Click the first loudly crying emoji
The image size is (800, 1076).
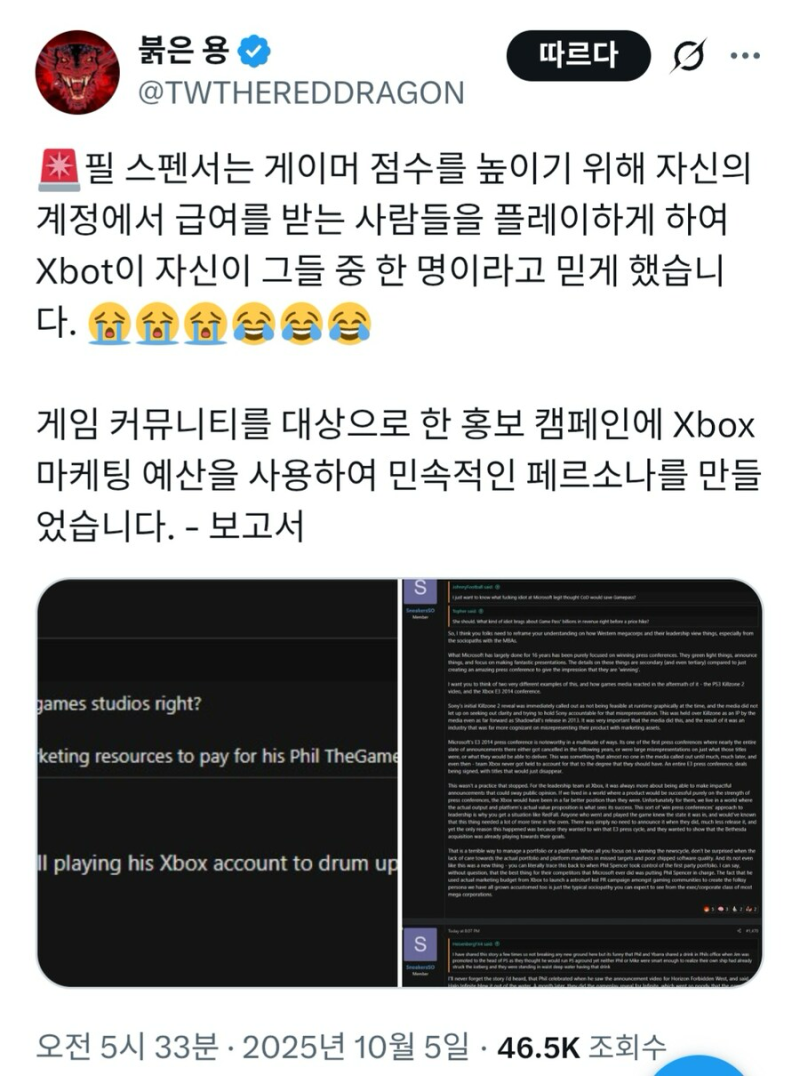(110, 323)
